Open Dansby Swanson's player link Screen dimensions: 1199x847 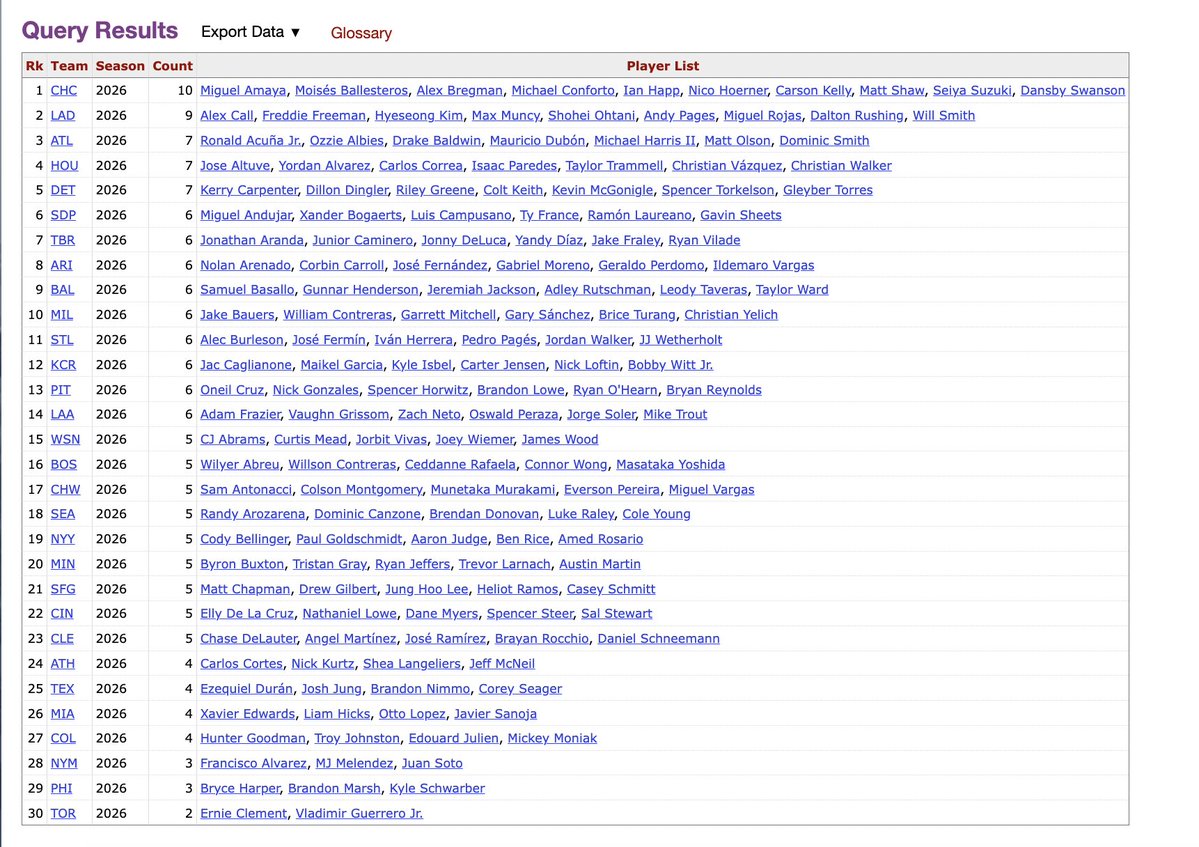1073,90
